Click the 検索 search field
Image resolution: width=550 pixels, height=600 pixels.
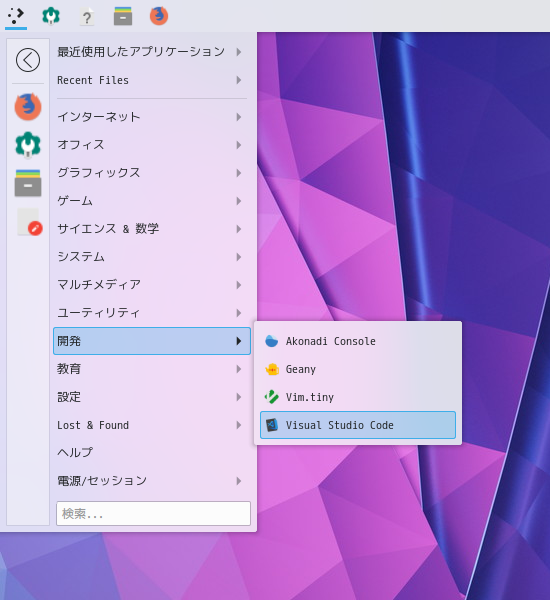pos(153,514)
